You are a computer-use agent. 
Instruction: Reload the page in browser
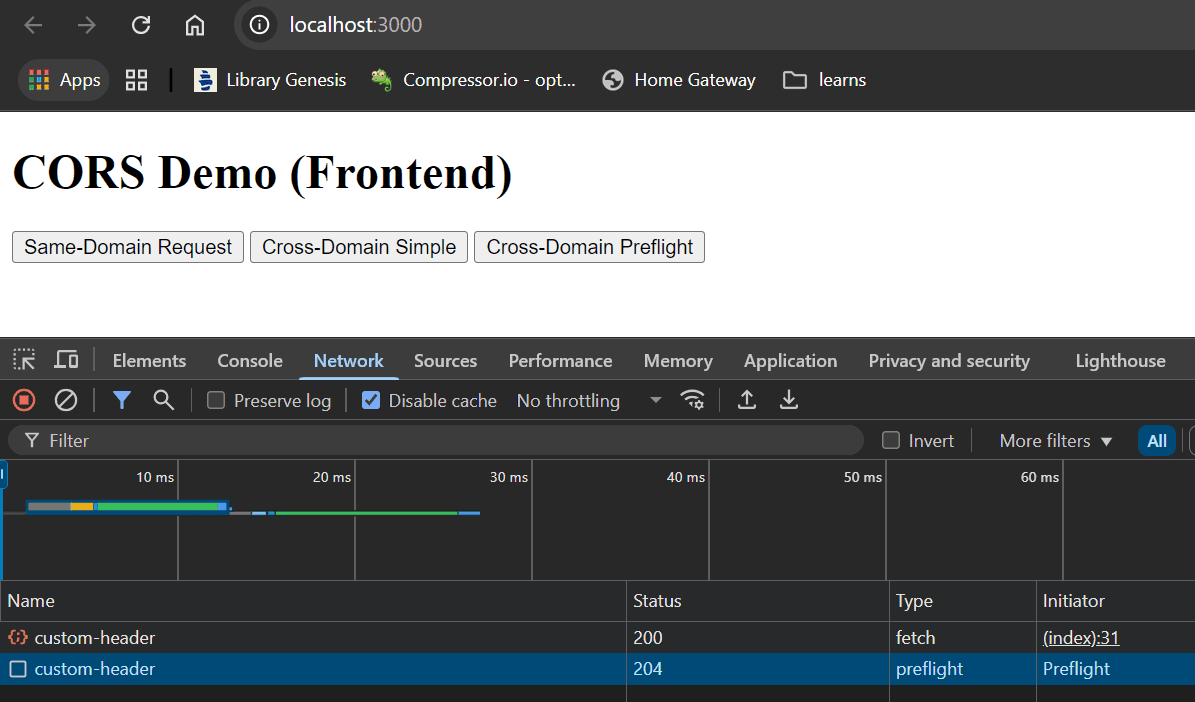point(141,25)
